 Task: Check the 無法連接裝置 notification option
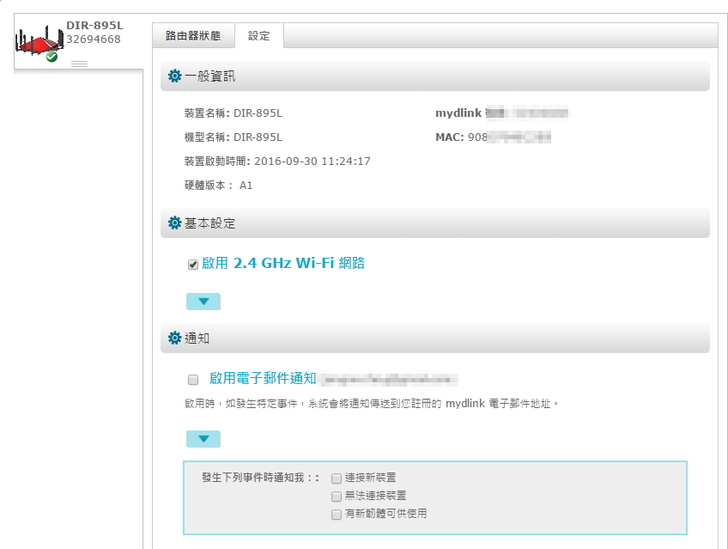(x=337, y=496)
